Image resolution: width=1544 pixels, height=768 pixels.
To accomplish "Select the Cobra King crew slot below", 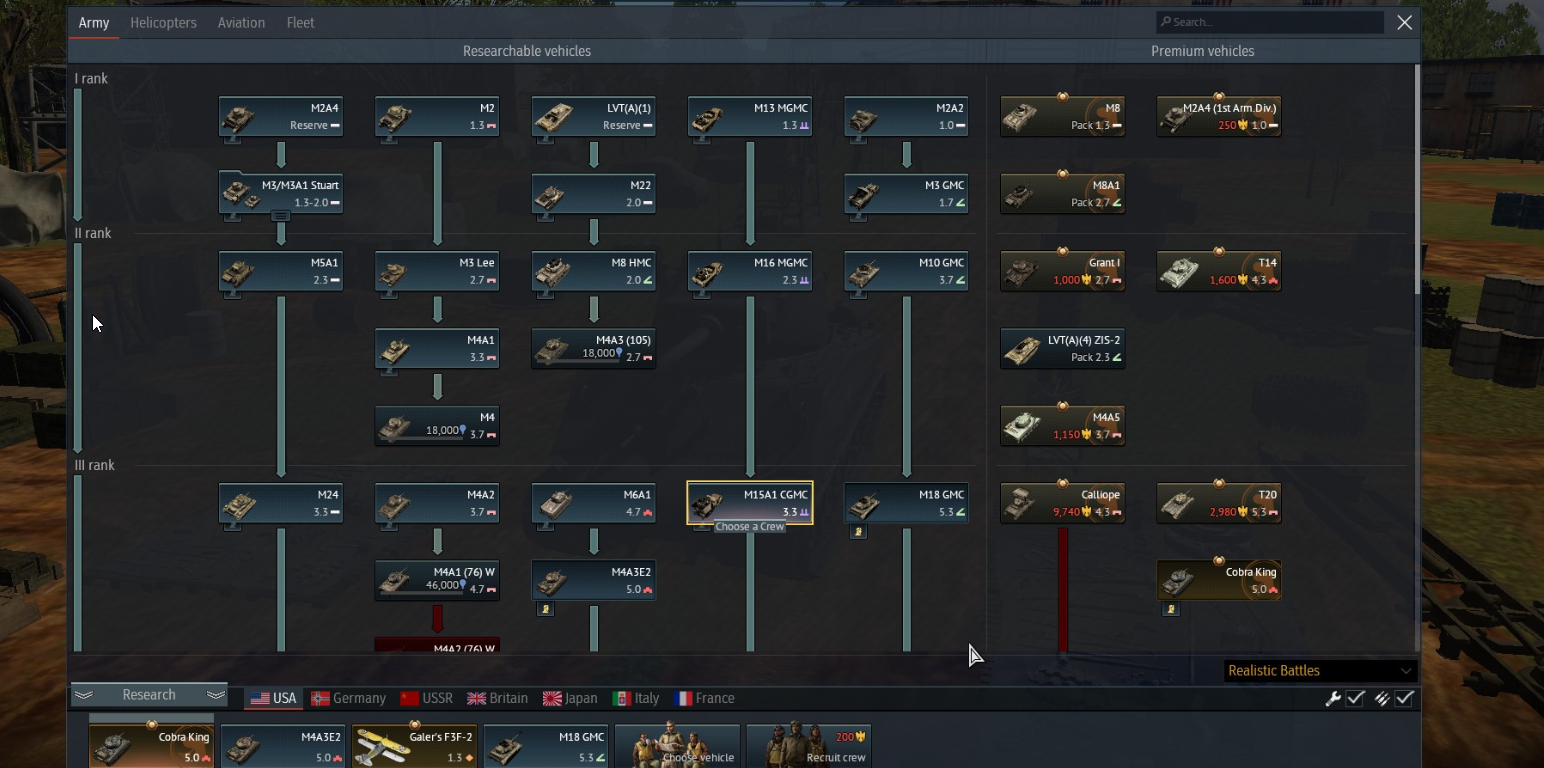I will click(x=151, y=746).
